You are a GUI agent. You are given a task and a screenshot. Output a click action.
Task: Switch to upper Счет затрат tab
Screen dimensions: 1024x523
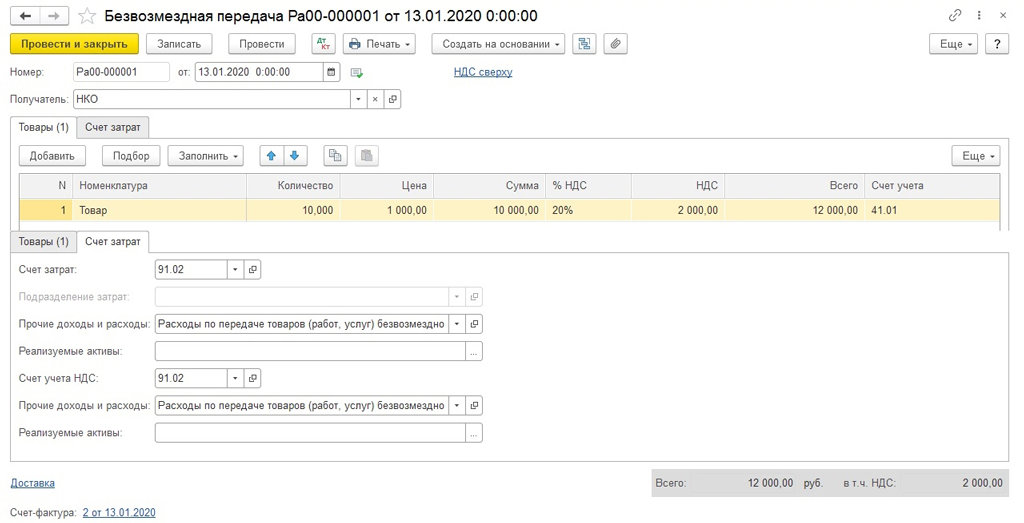tap(112, 127)
